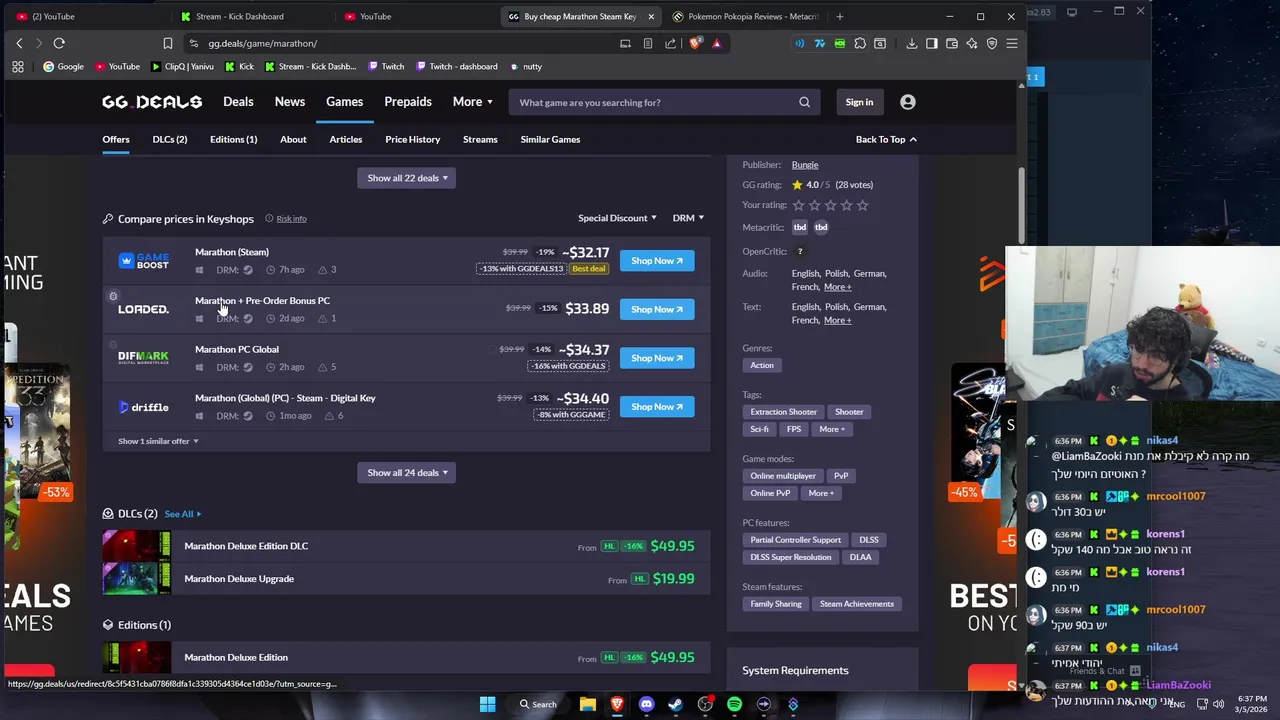The image size is (1280, 720).
Task: Click the browser address bar
Action: 400,43
